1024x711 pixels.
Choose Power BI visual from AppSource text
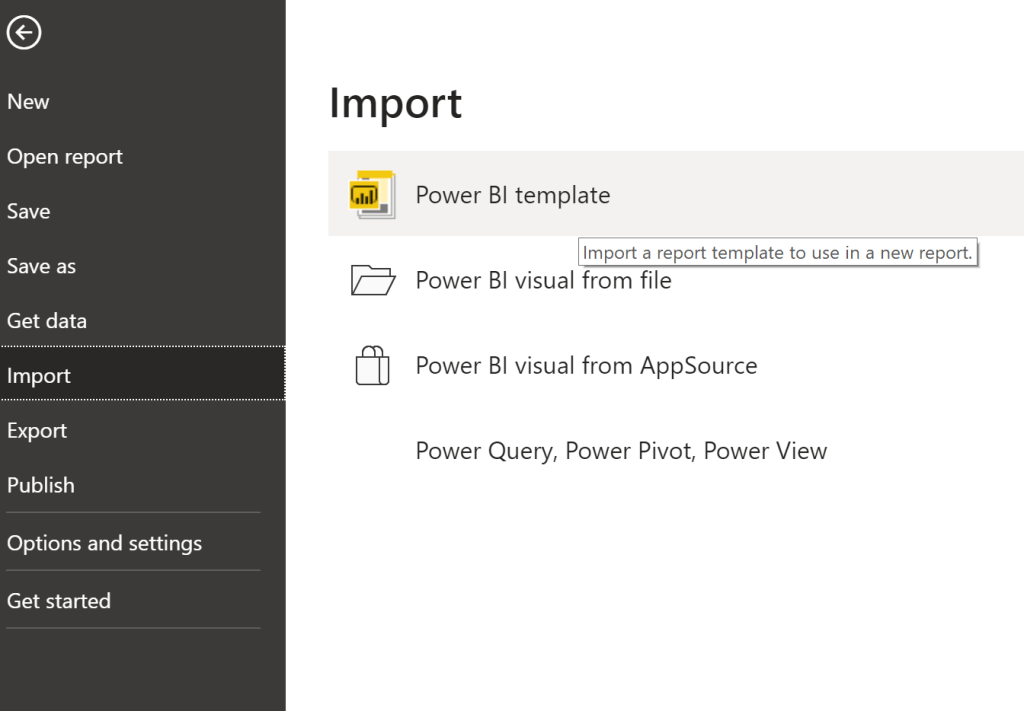[586, 366]
